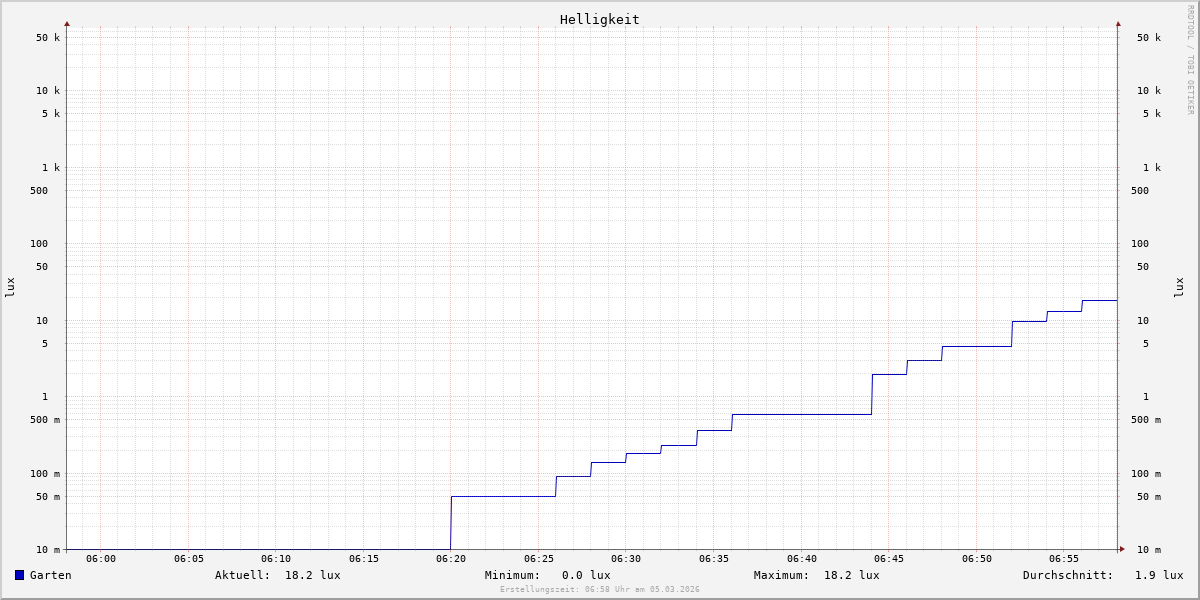Click the Garten legend label
The height and width of the screenshot is (600, 1200).
(x=50, y=575)
